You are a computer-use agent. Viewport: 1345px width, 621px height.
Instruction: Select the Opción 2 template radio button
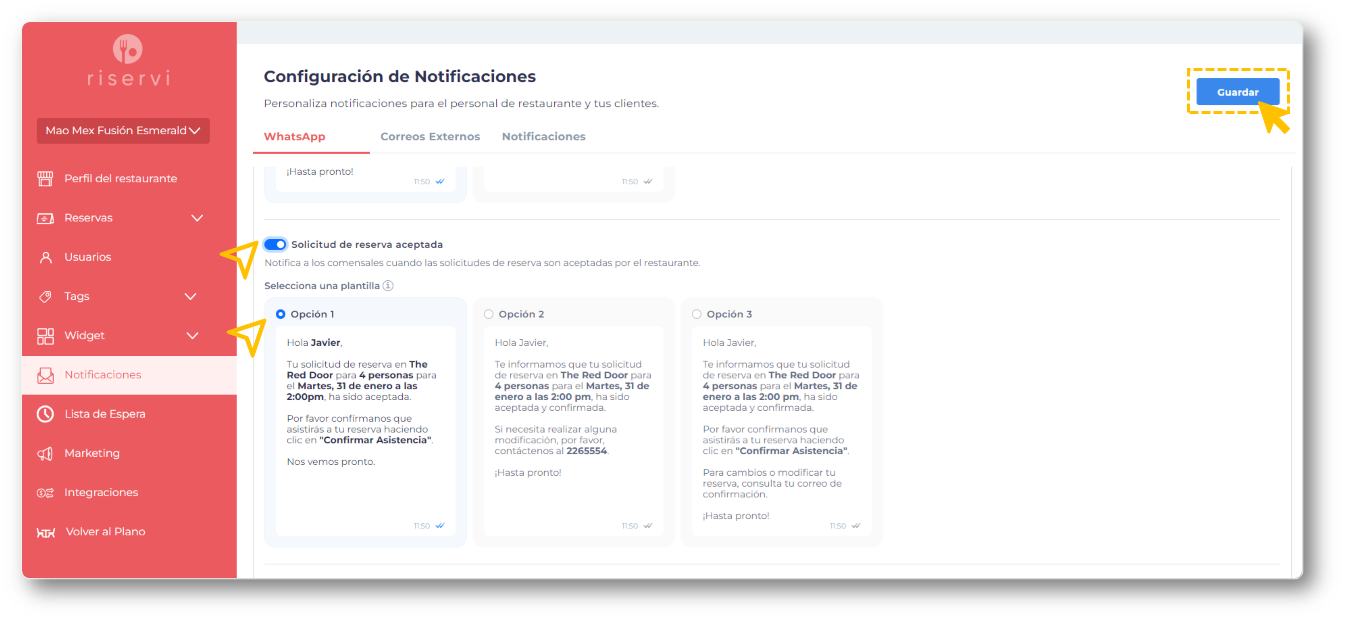(488, 314)
